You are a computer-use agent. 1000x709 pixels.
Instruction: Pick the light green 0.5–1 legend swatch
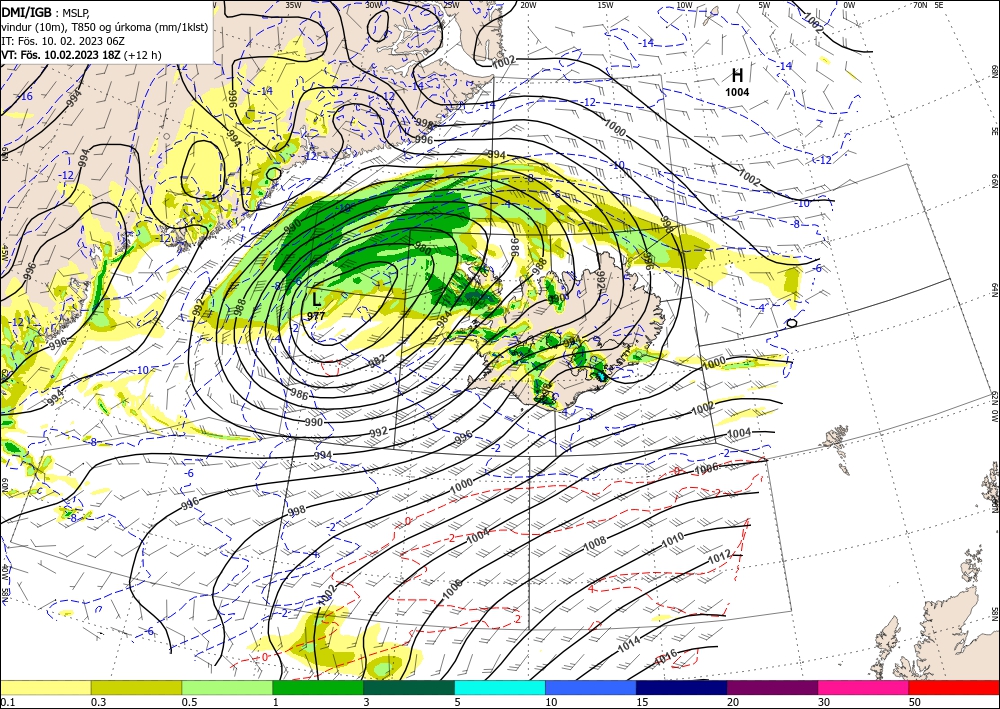coord(227,688)
